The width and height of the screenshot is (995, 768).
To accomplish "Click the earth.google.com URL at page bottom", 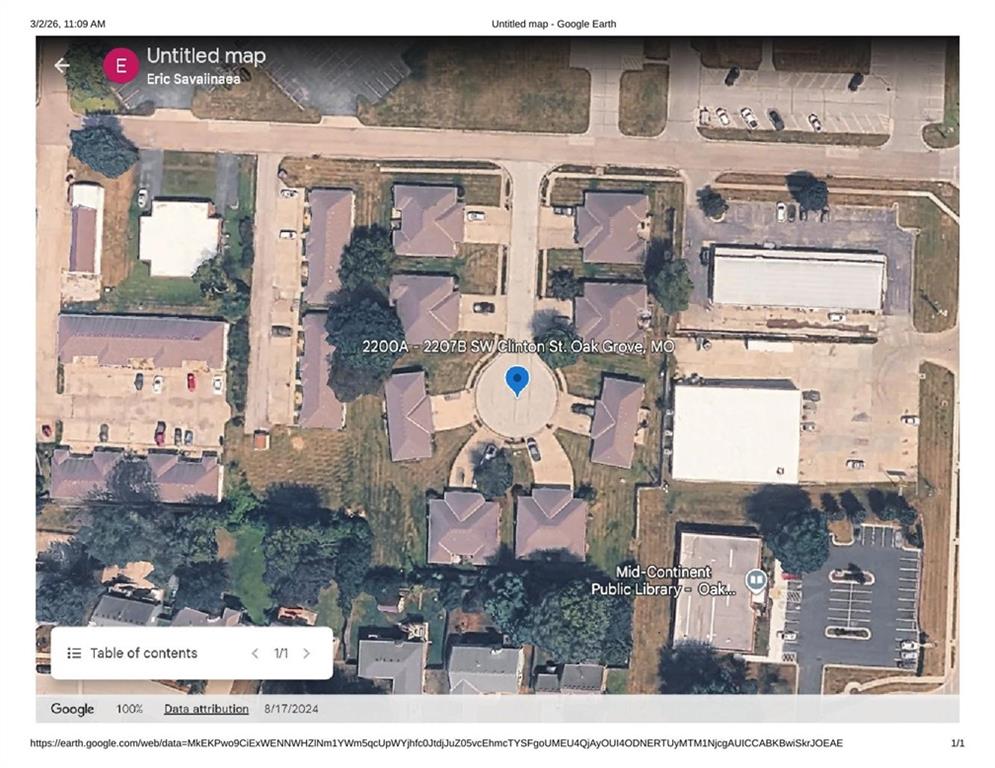I will (435, 743).
